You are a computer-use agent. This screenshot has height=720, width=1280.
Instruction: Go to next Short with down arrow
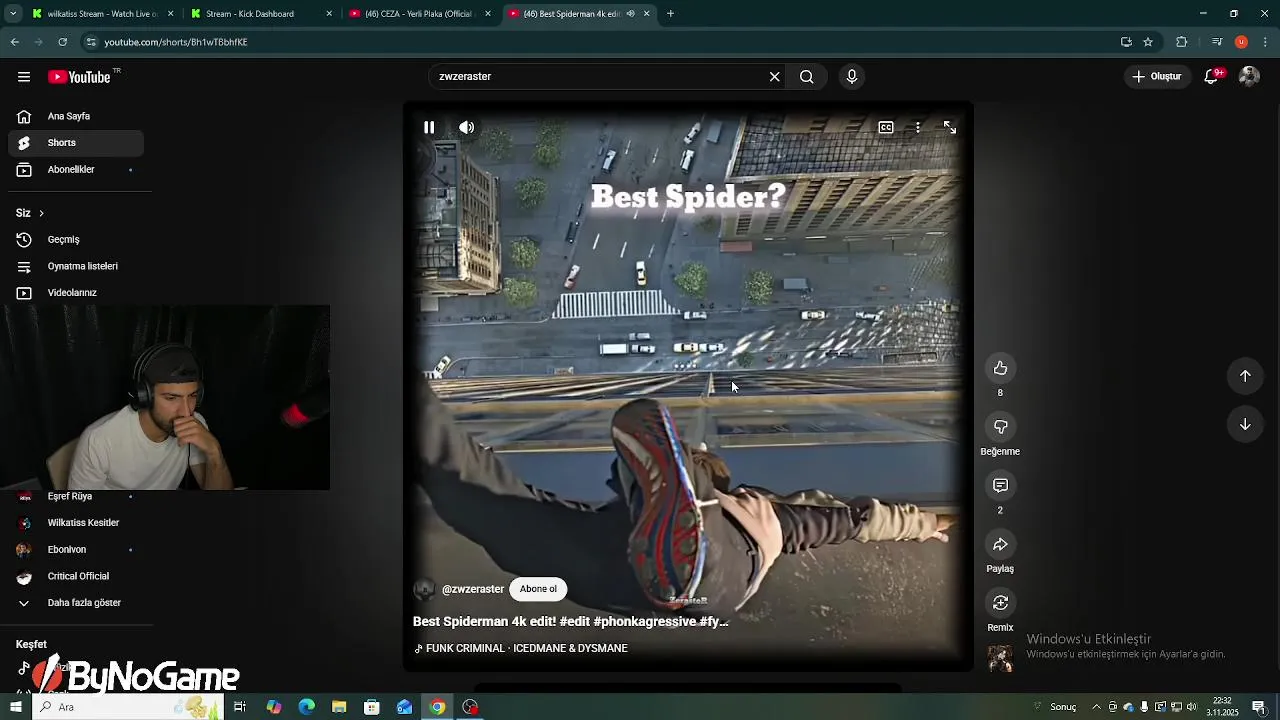pyautogui.click(x=1245, y=424)
